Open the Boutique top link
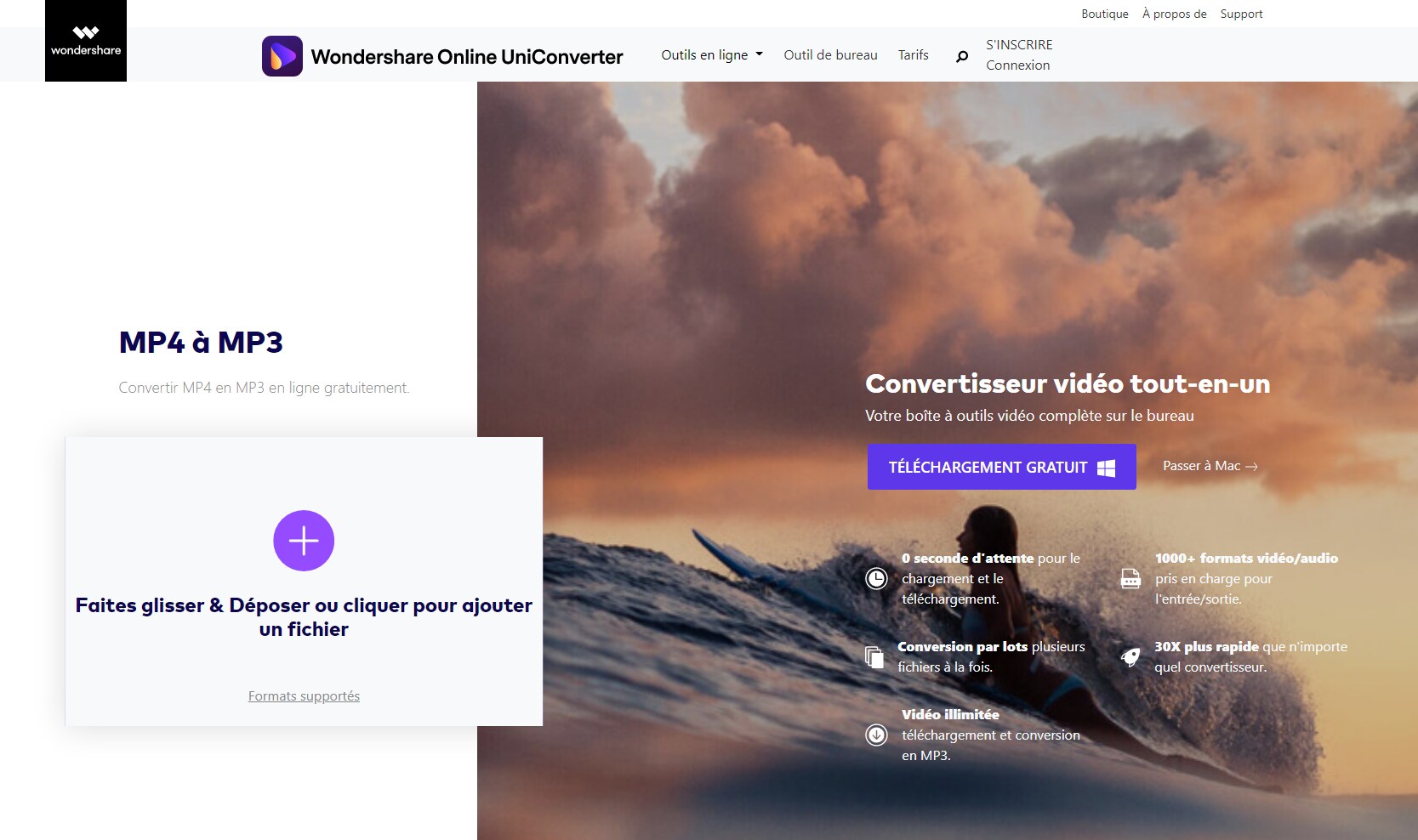 [1105, 14]
